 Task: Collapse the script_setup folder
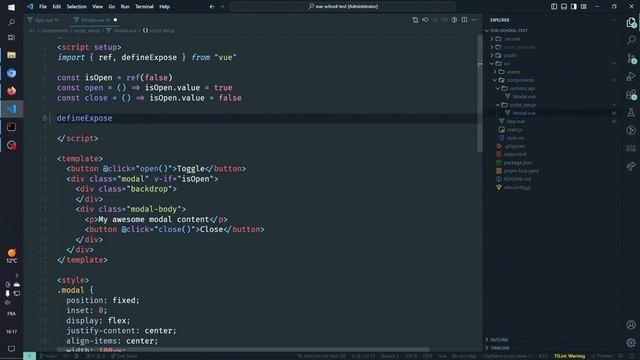pyautogui.click(x=522, y=105)
